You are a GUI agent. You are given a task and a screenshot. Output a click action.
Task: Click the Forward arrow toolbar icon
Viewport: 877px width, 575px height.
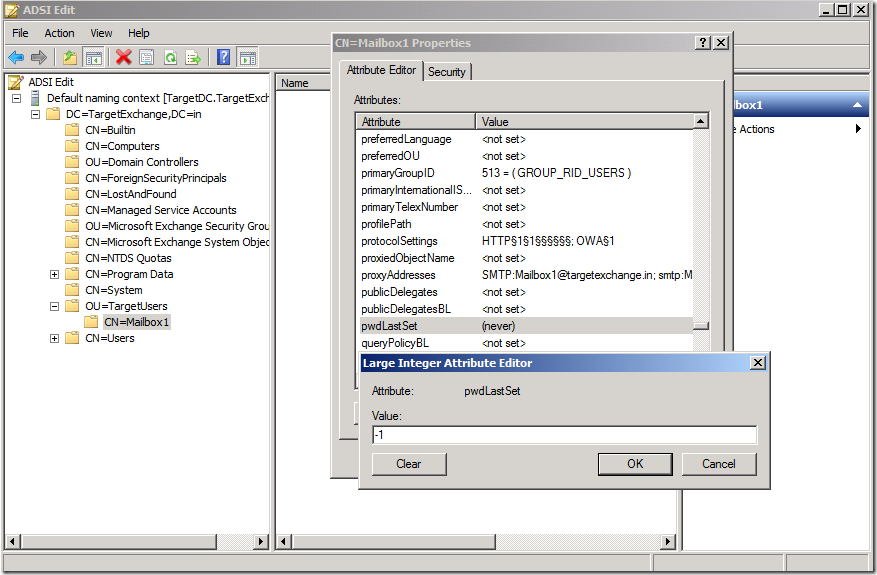[x=39, y=57]
